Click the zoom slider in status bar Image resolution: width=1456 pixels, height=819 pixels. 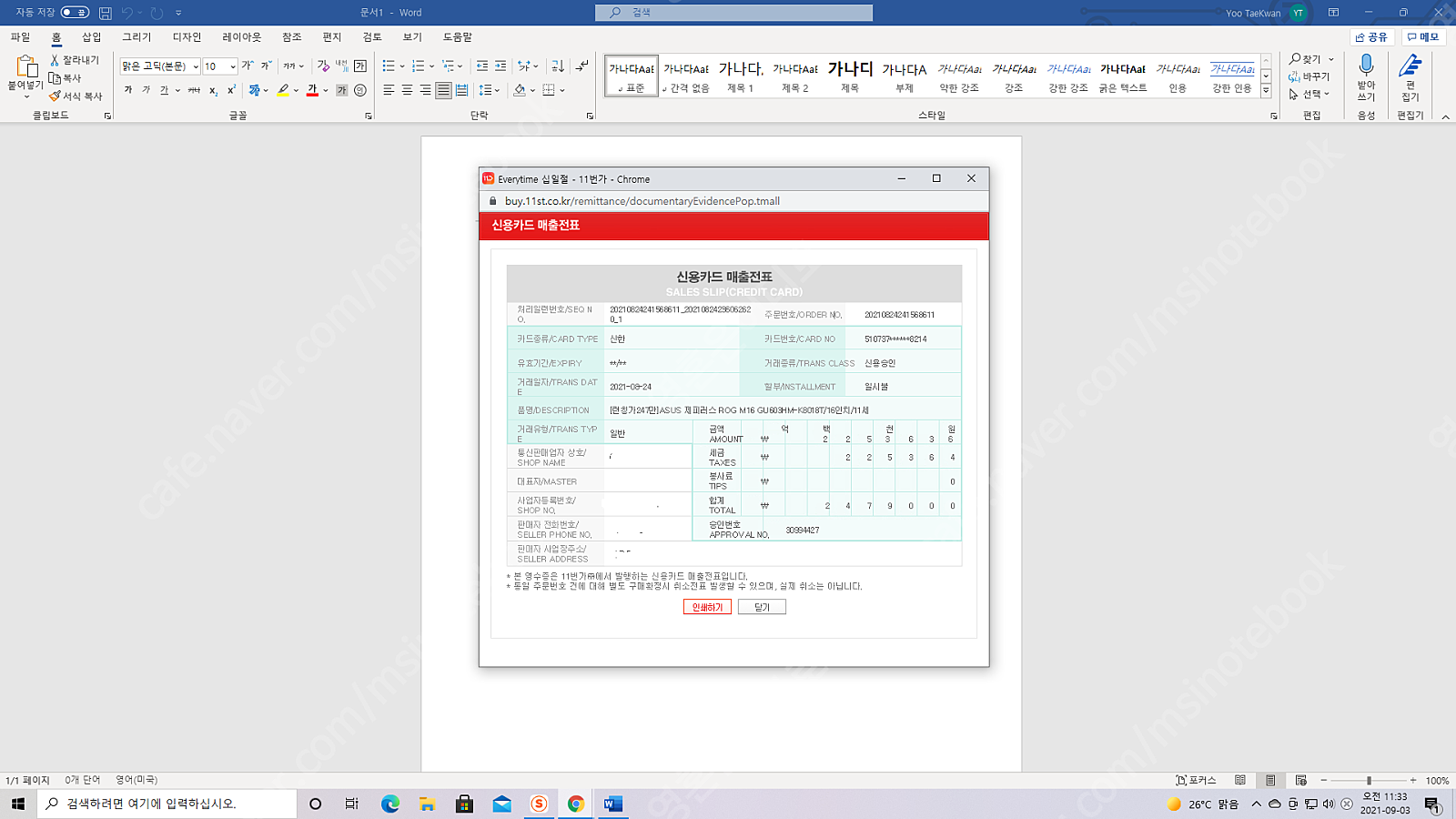click(x=1369, y=780)
